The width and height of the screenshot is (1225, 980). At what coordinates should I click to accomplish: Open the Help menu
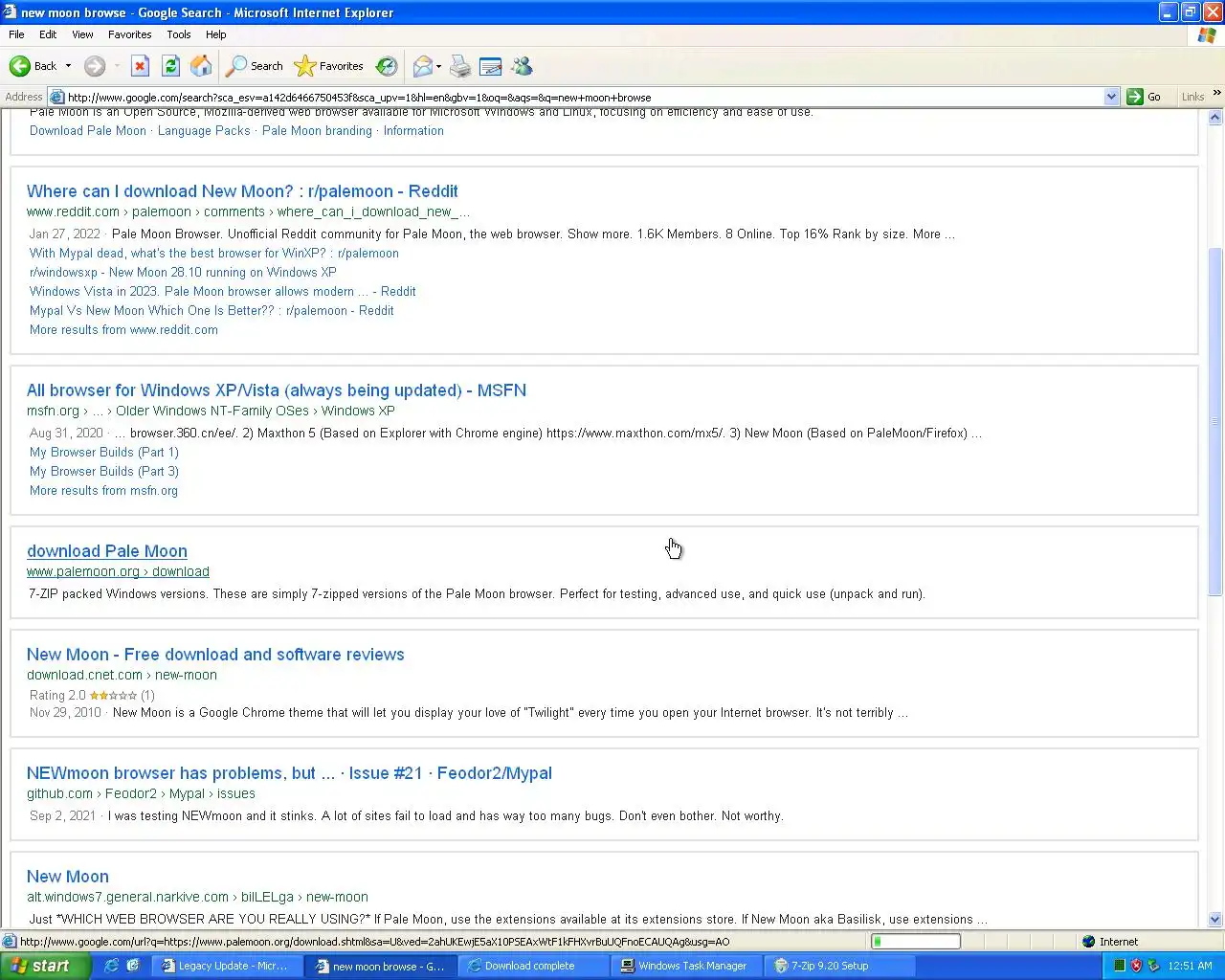click(216, 34)
